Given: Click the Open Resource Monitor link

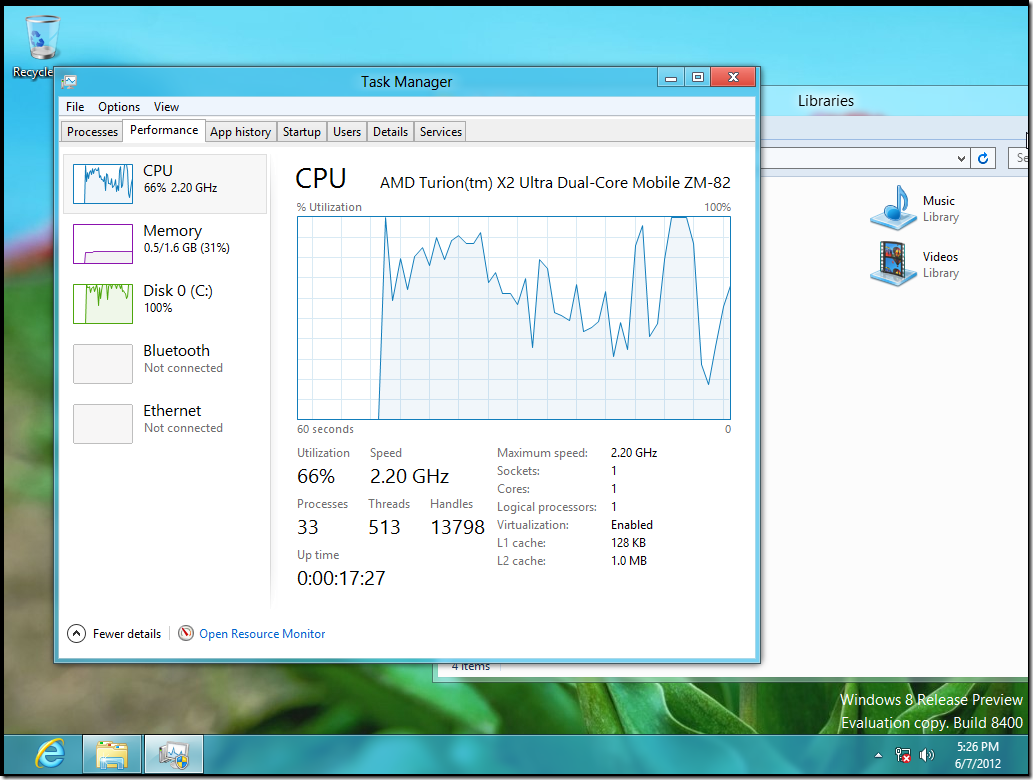Looking at the screenshot, I should click(262, 634).
